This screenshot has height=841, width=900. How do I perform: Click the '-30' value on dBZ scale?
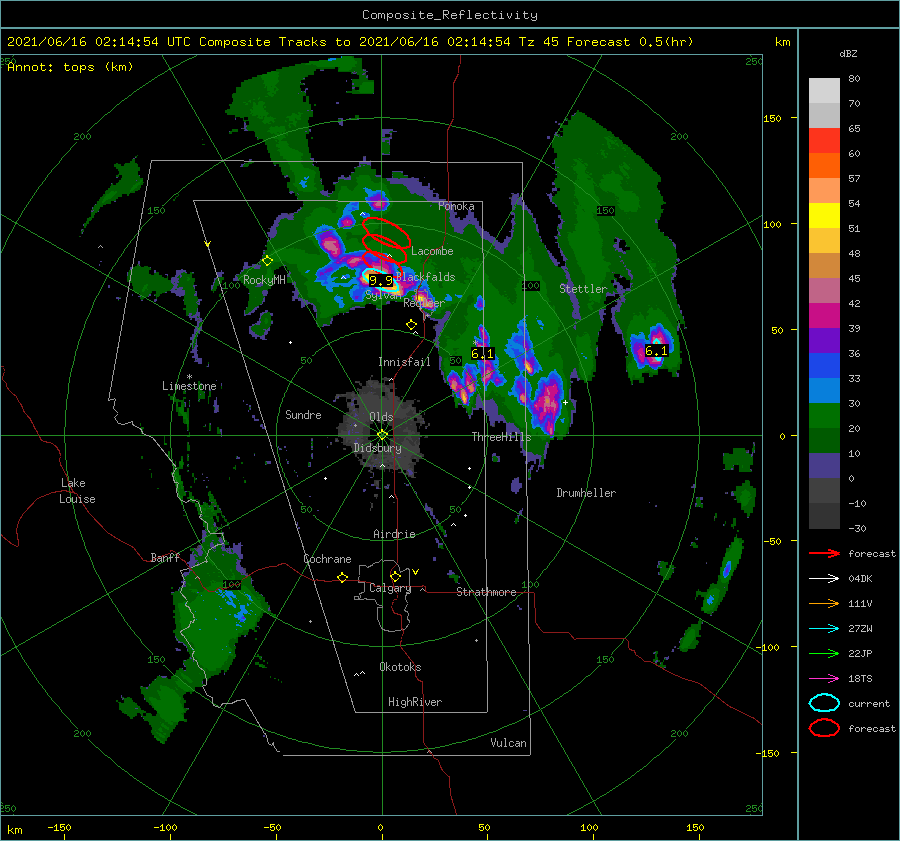(x=857, y=529)
